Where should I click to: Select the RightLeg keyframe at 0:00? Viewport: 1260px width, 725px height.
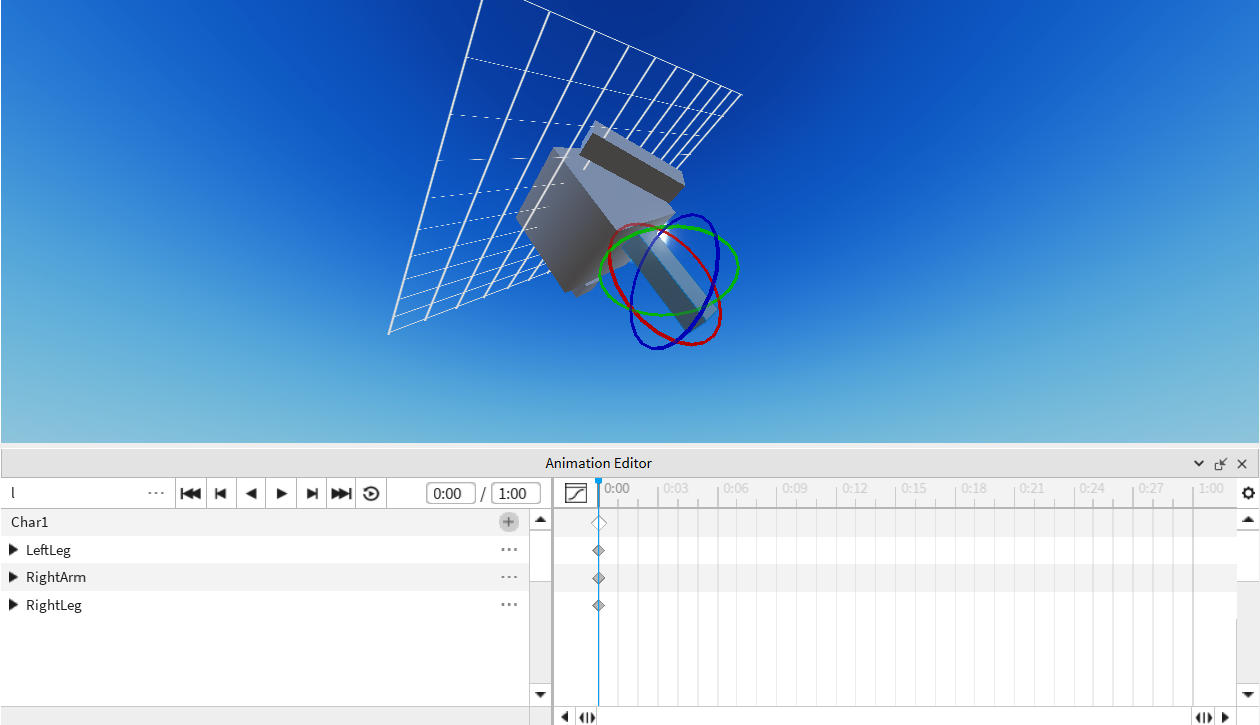[599, 605]
